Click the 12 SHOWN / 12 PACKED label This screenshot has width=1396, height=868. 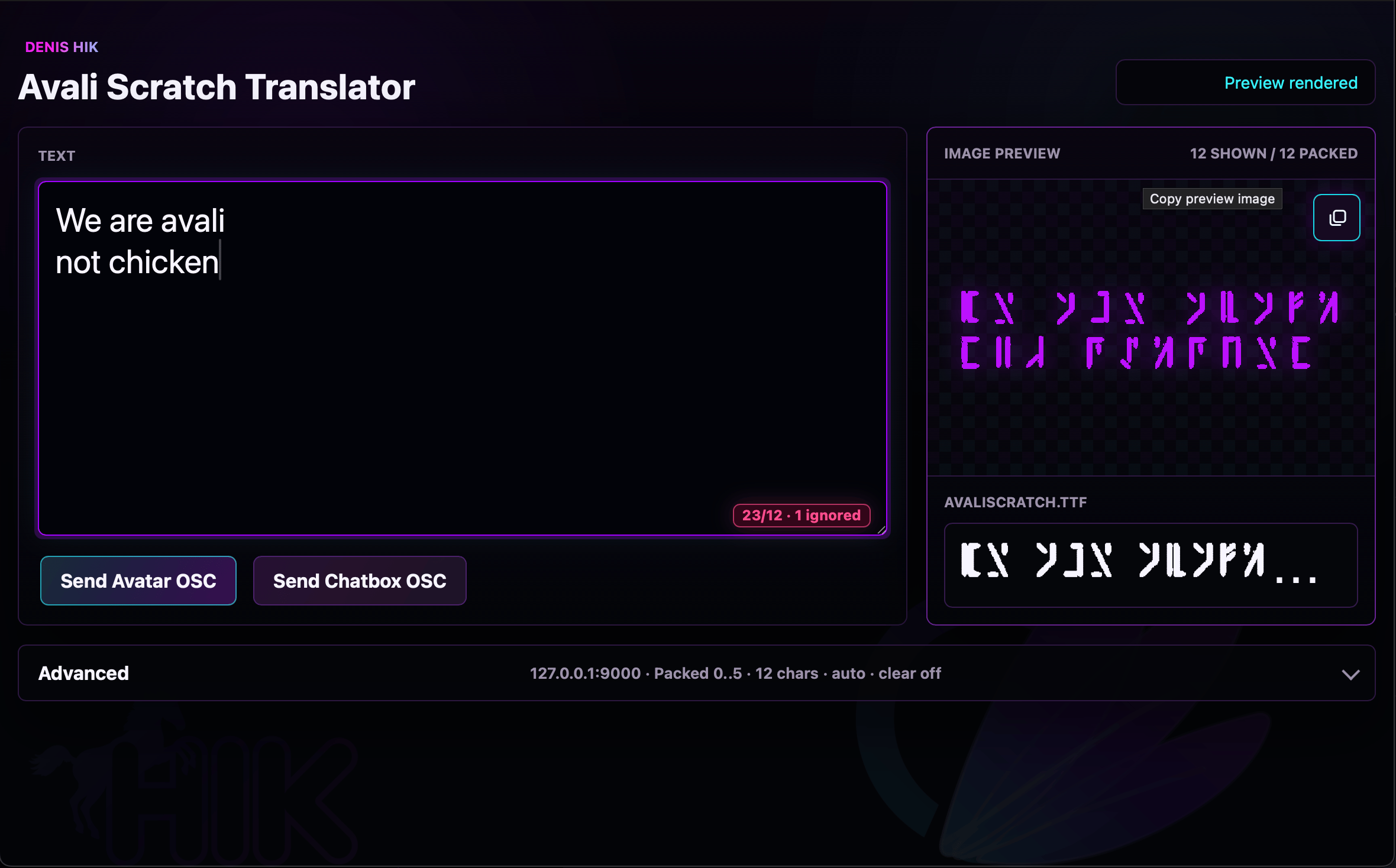[1274, 154]
